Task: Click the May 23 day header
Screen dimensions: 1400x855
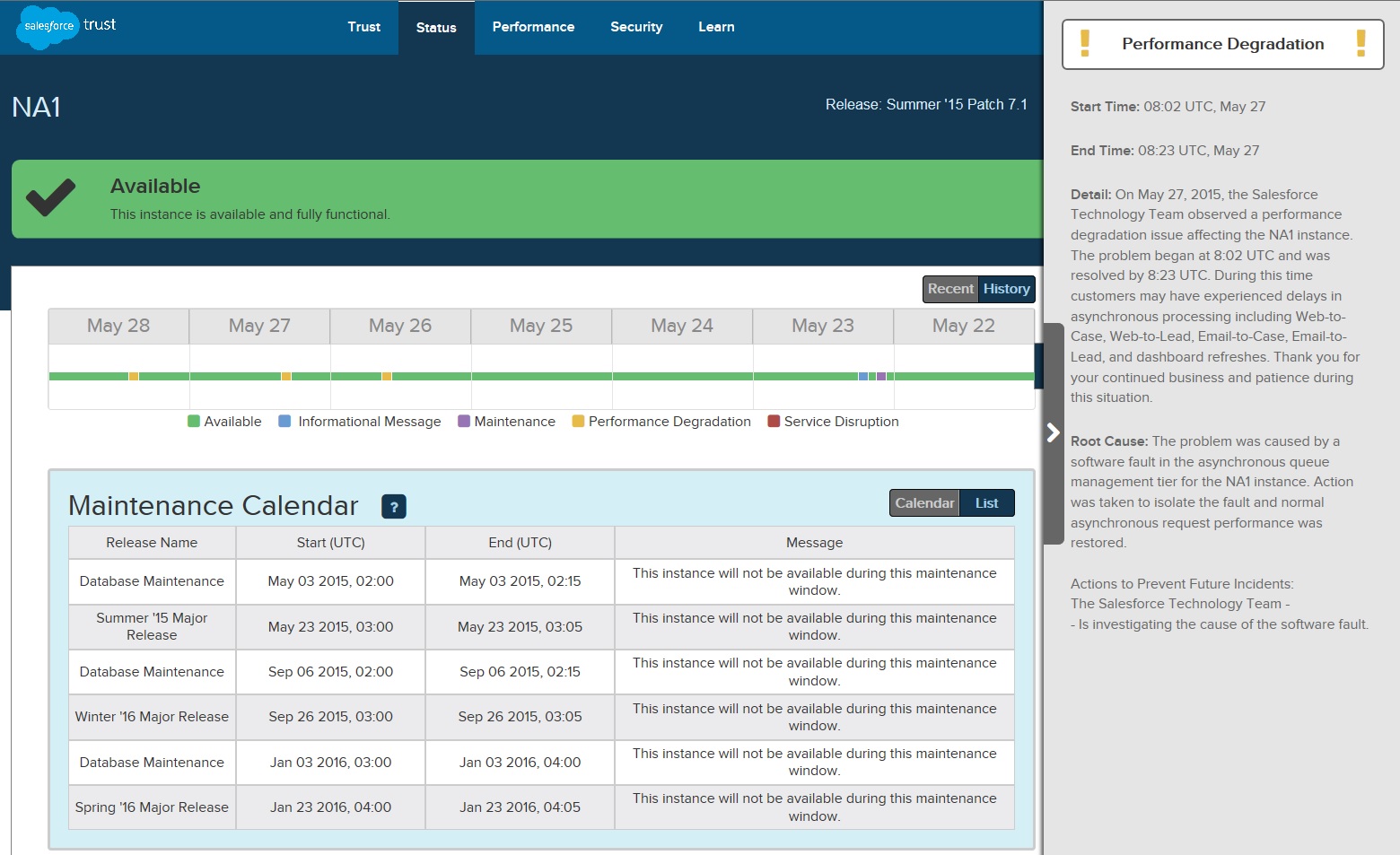Action: point(823,327)
